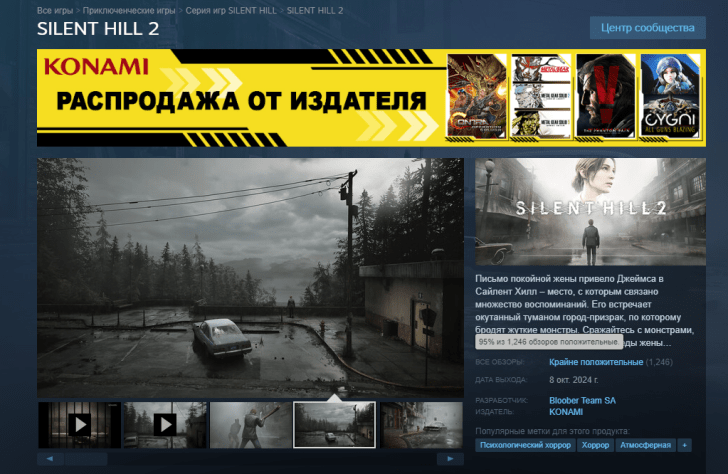Click the game description paragraph
This screenshot has width=728, height=474.
click(585, 311)
